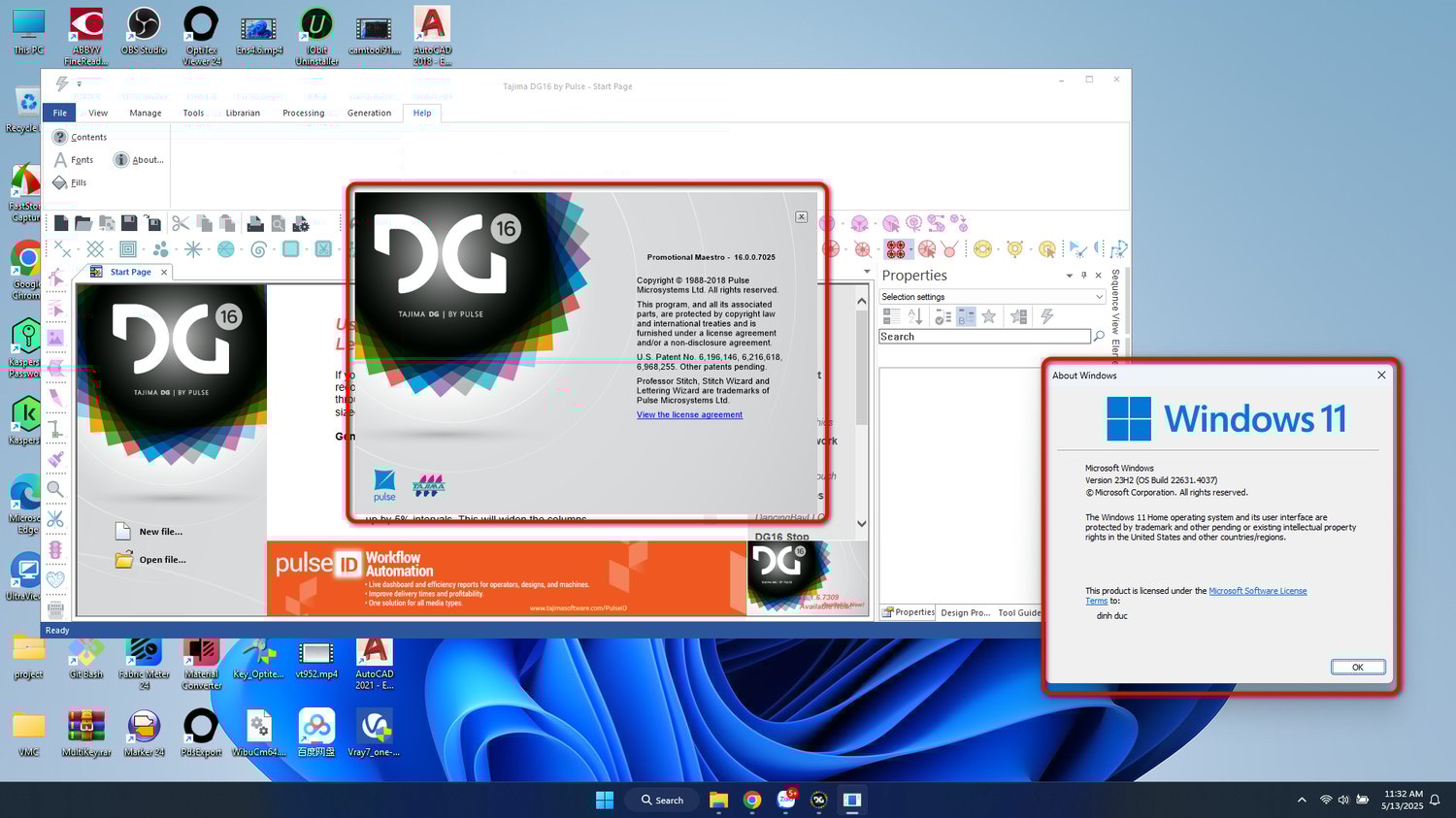Toggle lightning bolt auto-apply in Properties

[1047, 316]
